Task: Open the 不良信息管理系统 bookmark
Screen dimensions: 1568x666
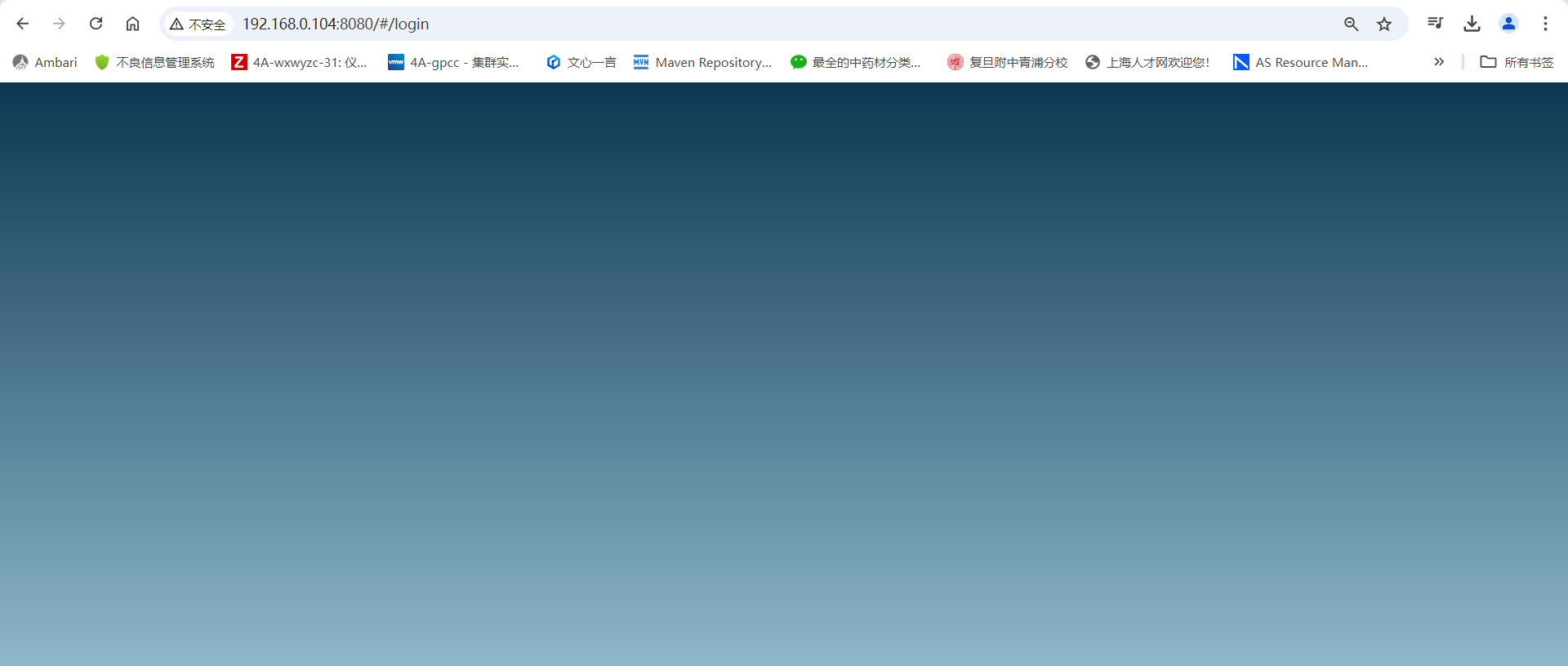Action: pyautogui.click(x=154, y=62)
